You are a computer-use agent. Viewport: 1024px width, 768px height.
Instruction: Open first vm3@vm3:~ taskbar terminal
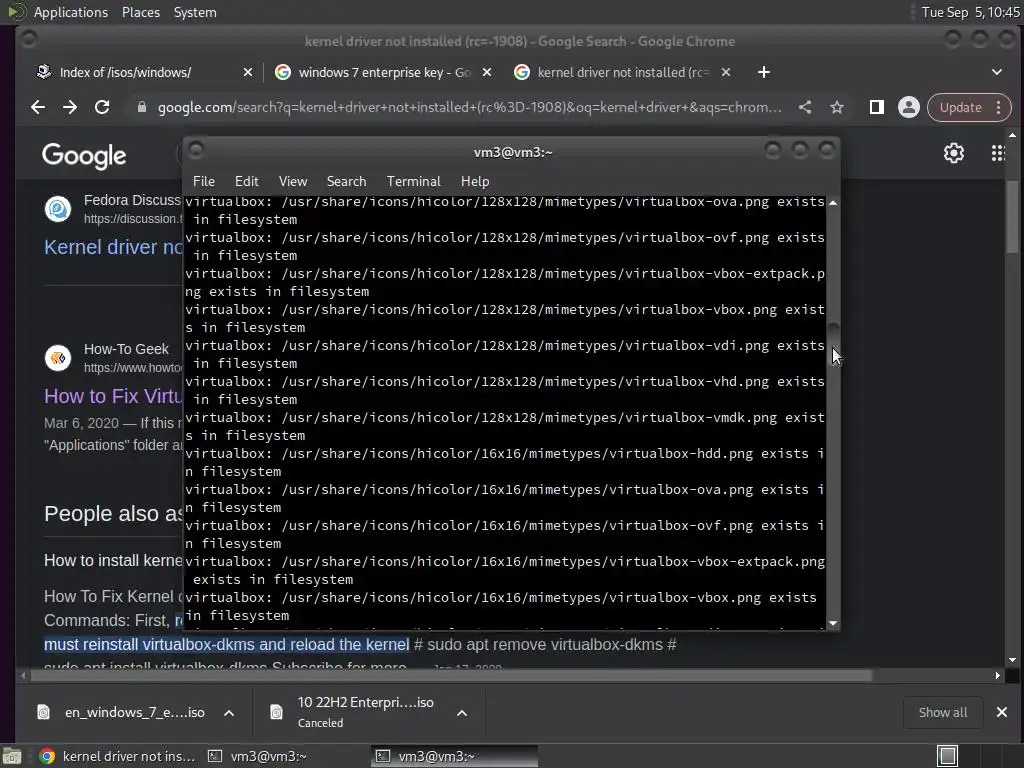(x=257, y=756)
